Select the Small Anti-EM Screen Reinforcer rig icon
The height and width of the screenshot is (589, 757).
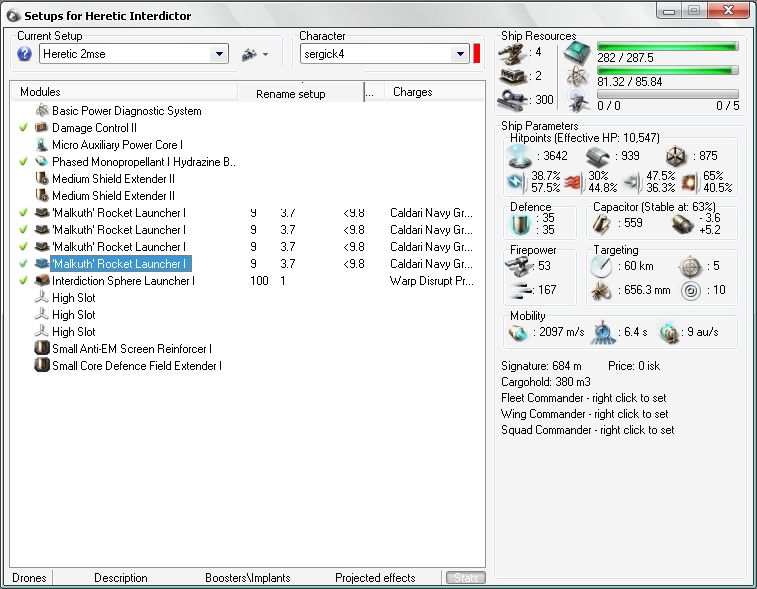[42, 349]
